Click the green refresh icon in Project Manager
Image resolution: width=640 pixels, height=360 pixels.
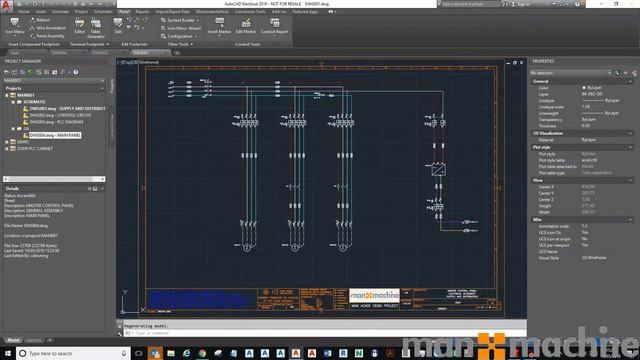click(30, 72)
